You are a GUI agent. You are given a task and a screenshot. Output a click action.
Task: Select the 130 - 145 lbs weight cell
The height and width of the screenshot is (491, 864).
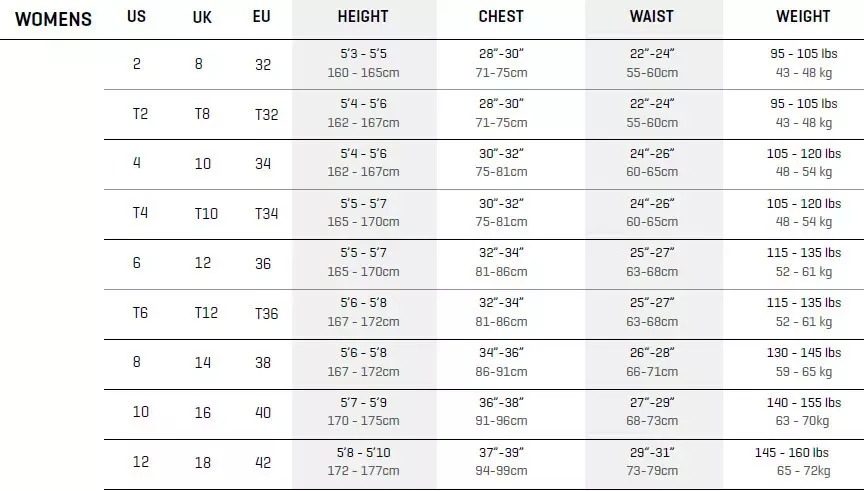point(803,353)
